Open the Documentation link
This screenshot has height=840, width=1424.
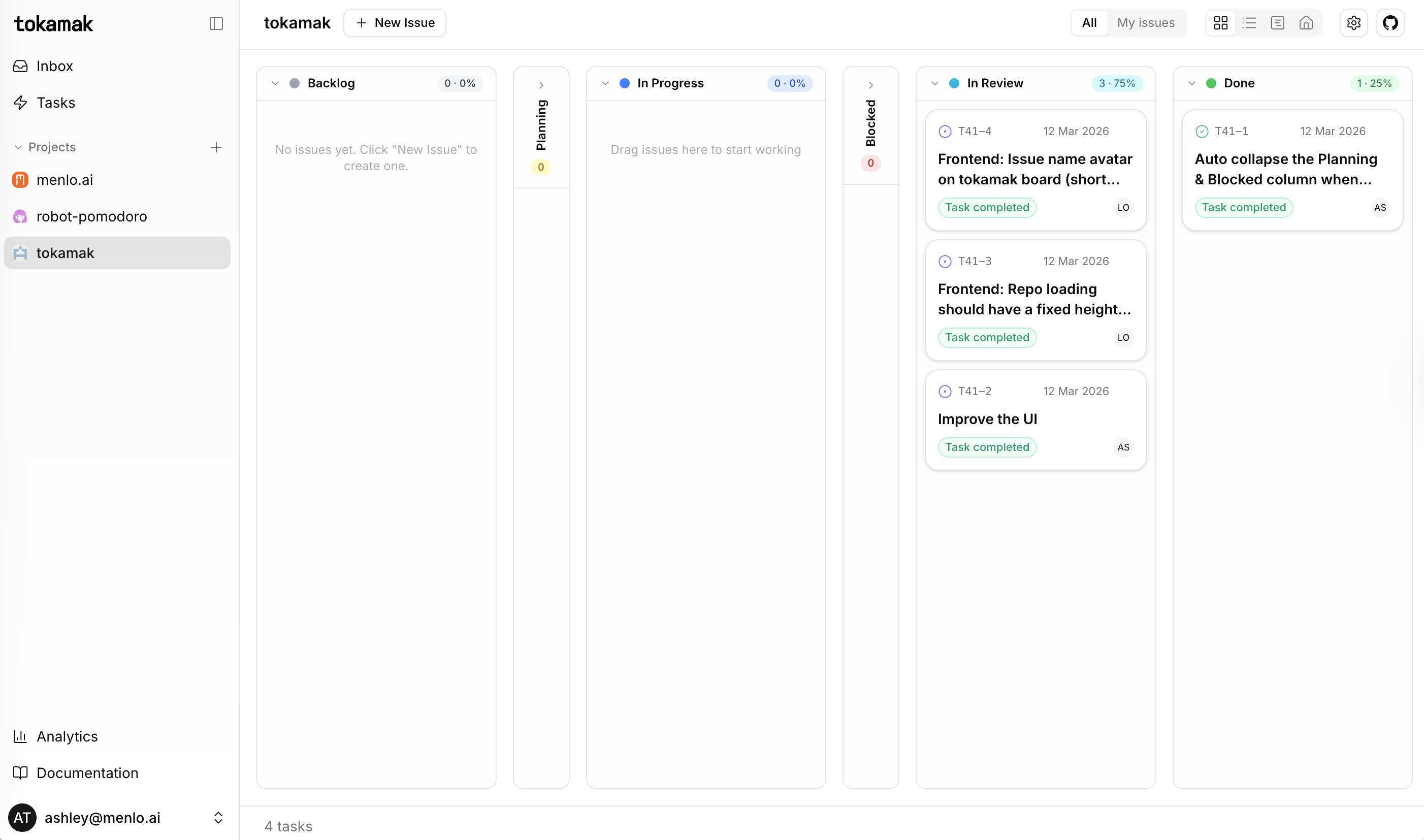tap(87, 772)
